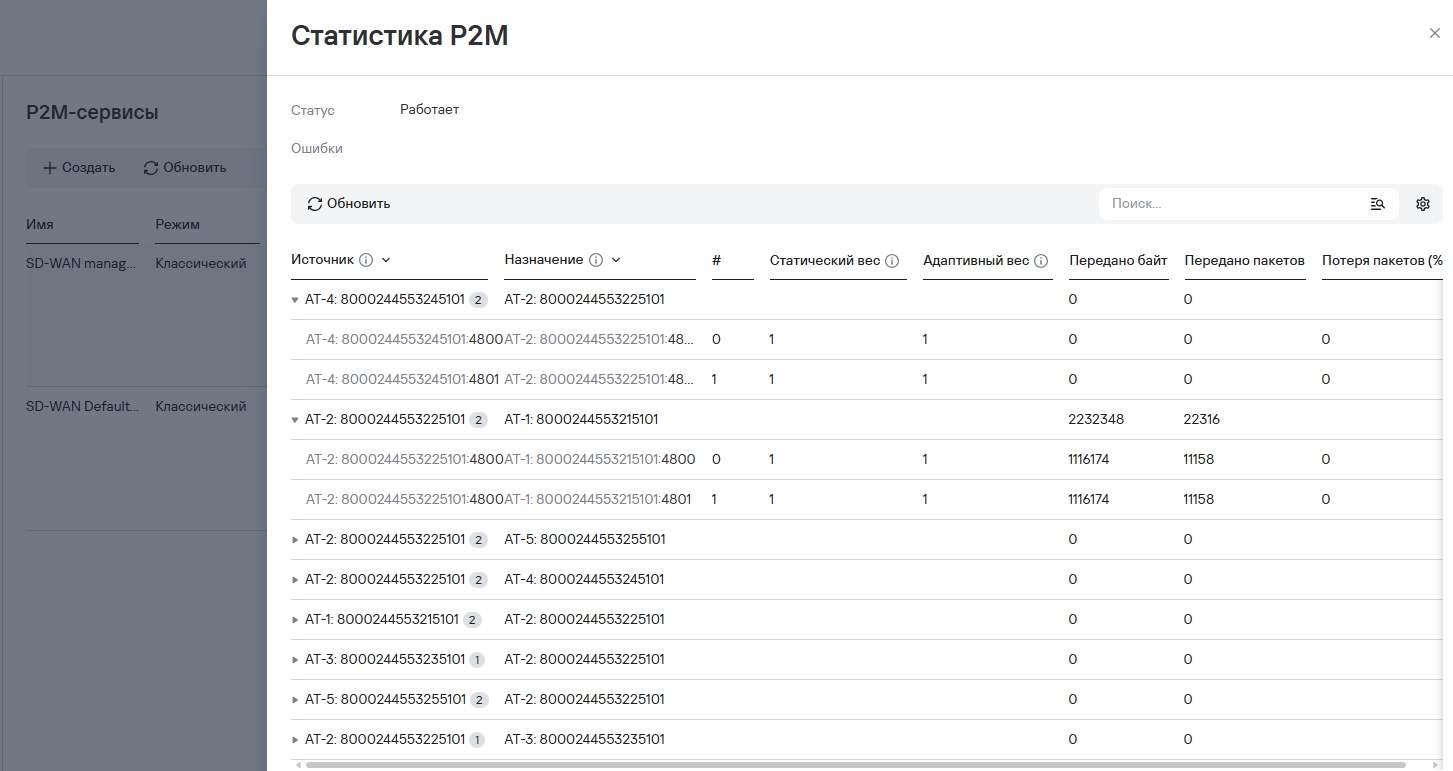Expand AT-2 row destined to AT-3

point(295,740)
